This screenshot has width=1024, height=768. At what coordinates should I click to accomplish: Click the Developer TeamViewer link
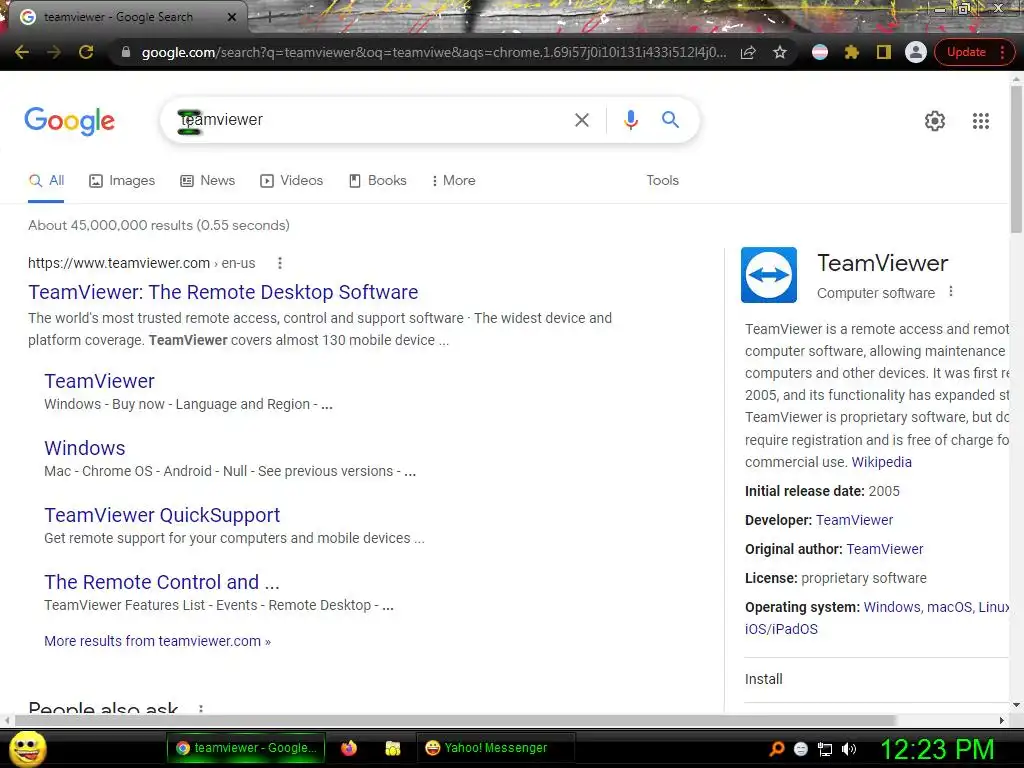coord(854,520)
